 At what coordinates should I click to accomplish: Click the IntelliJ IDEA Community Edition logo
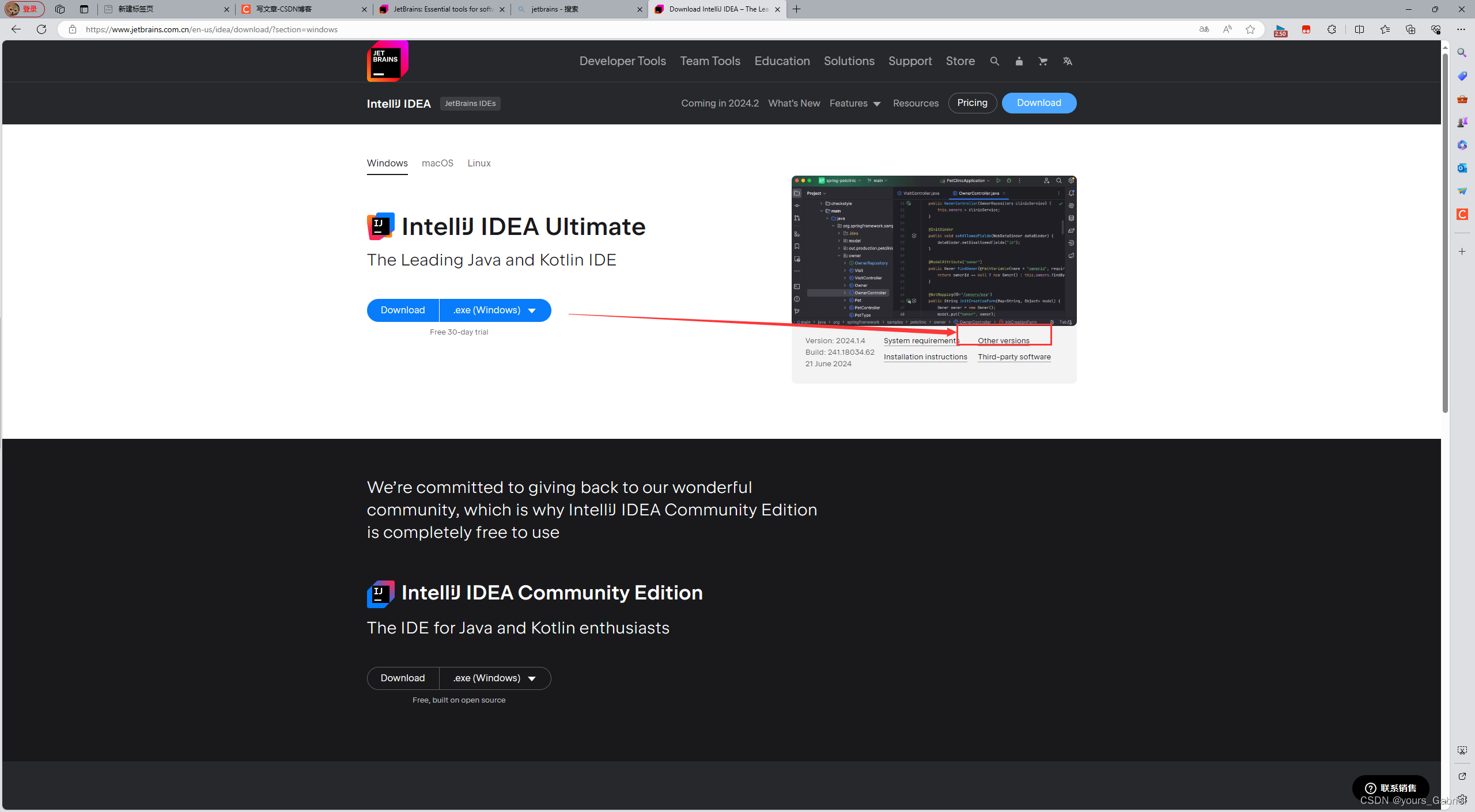pos(380,594)
